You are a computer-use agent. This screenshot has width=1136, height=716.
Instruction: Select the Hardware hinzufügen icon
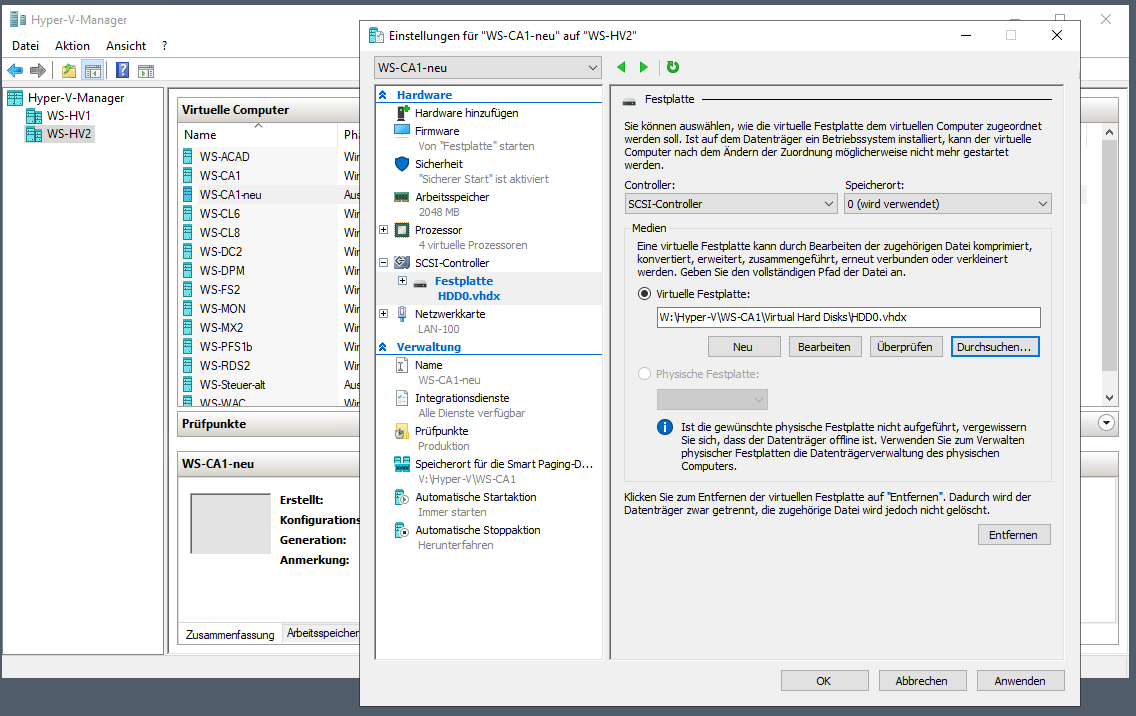click(x=403, y=113)
